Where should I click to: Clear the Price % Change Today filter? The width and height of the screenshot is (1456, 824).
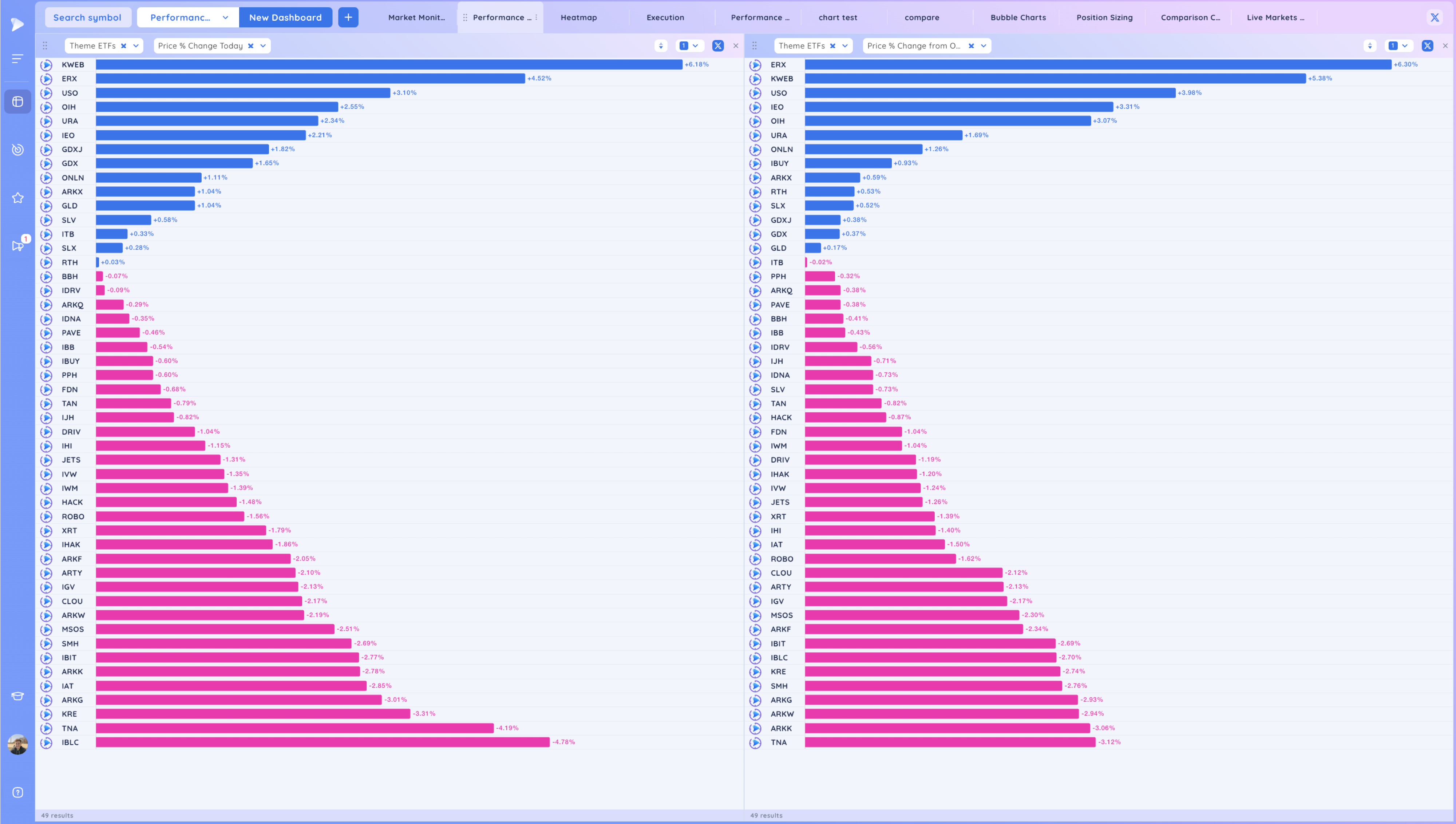[x=251, y=46]
